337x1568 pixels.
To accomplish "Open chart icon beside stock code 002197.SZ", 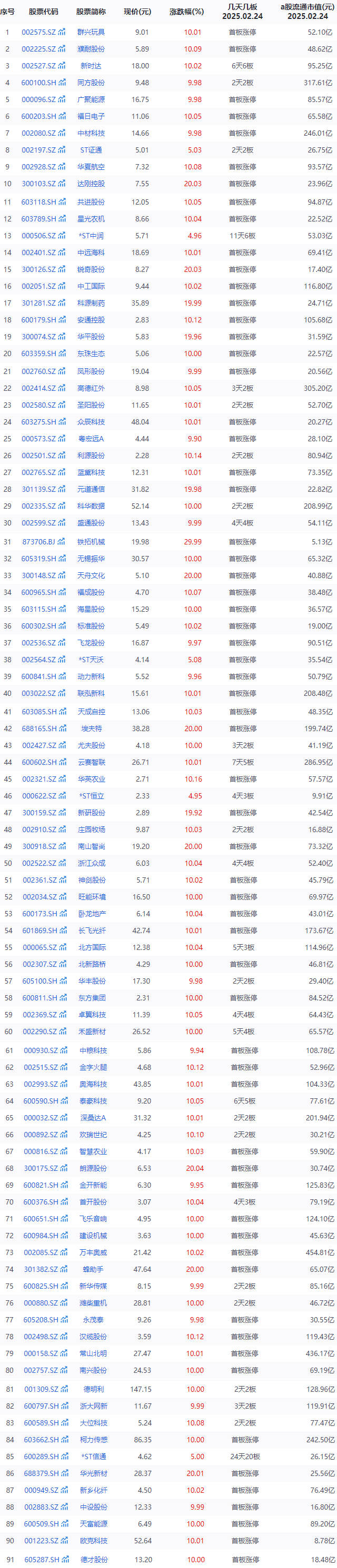I will [x=62, y=150].
